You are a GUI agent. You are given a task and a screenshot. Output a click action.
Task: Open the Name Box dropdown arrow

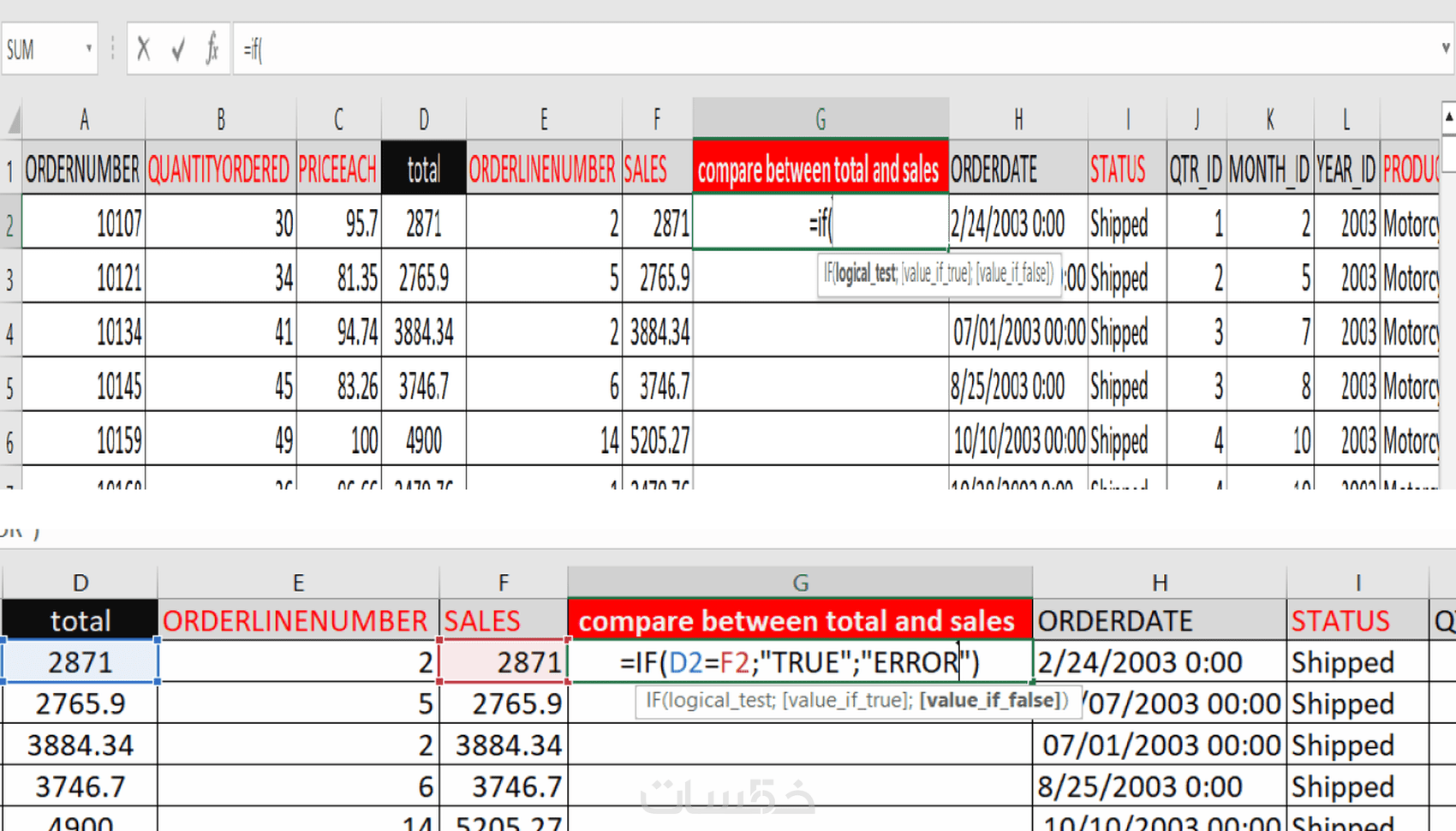[89, 49]
